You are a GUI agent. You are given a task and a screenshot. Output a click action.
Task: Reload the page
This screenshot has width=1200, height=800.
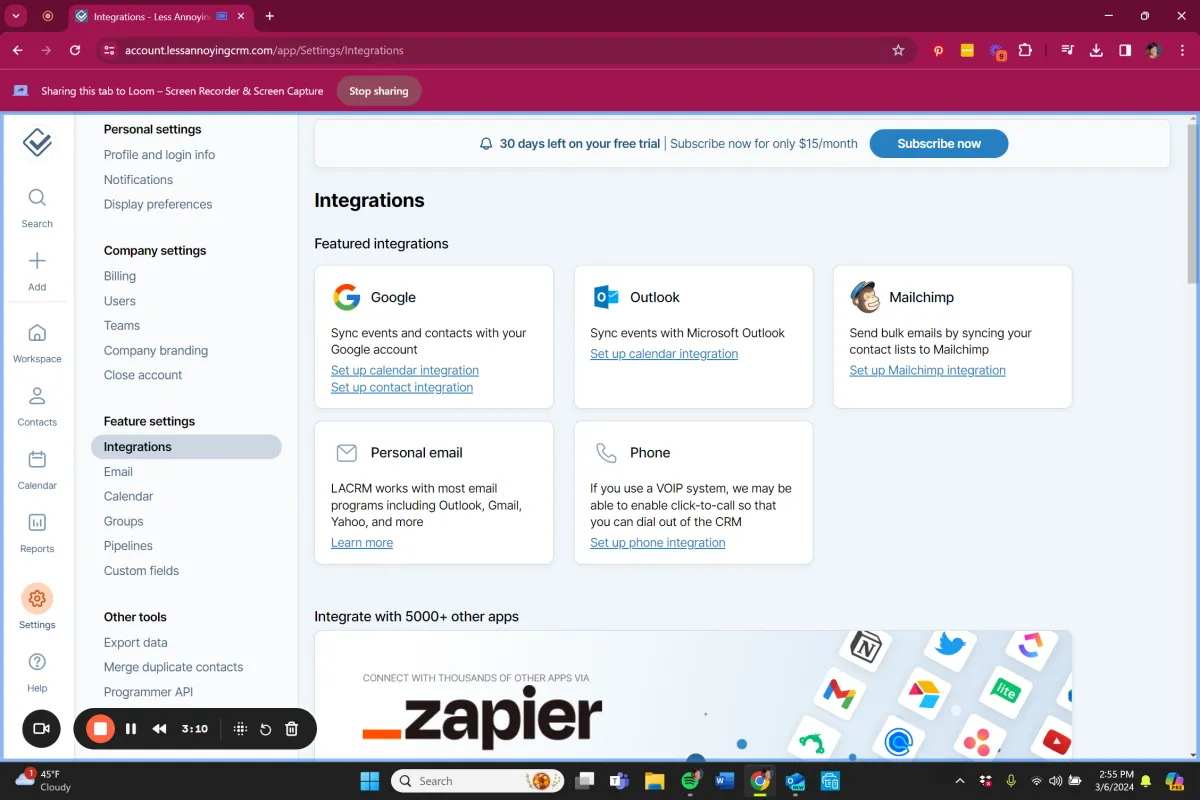click(x=75, y=50)
